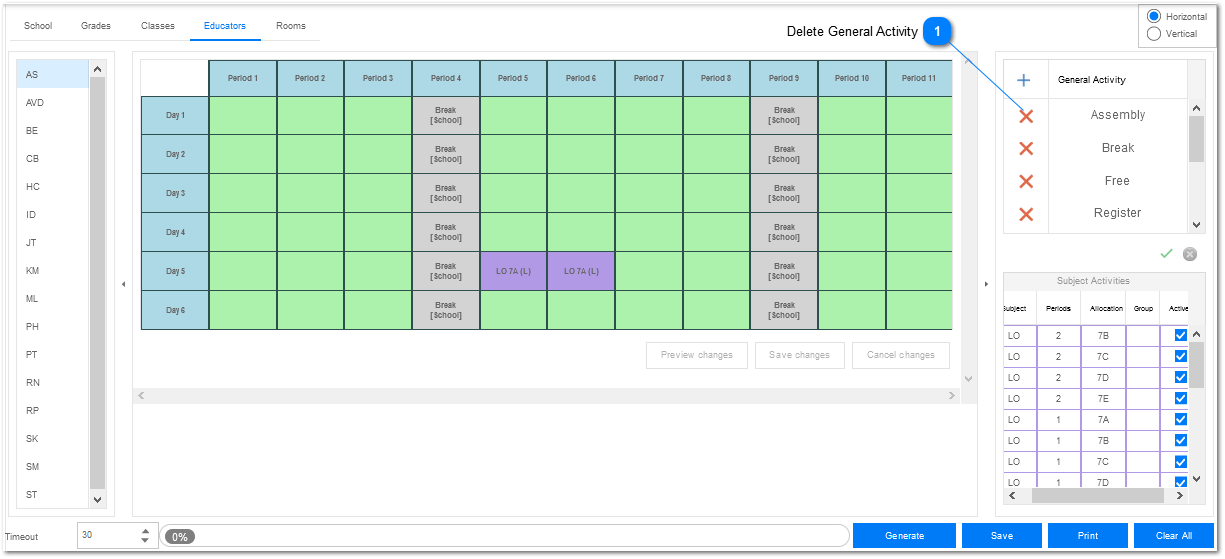The image size is (1225, 559).
Task: Toggle Active checkbox for LO 7C, 1 period
Action: (1181, 461)
